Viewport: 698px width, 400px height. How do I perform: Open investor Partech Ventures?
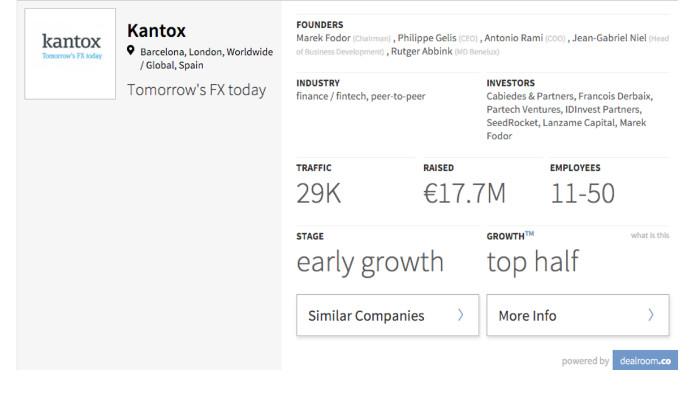522,110
